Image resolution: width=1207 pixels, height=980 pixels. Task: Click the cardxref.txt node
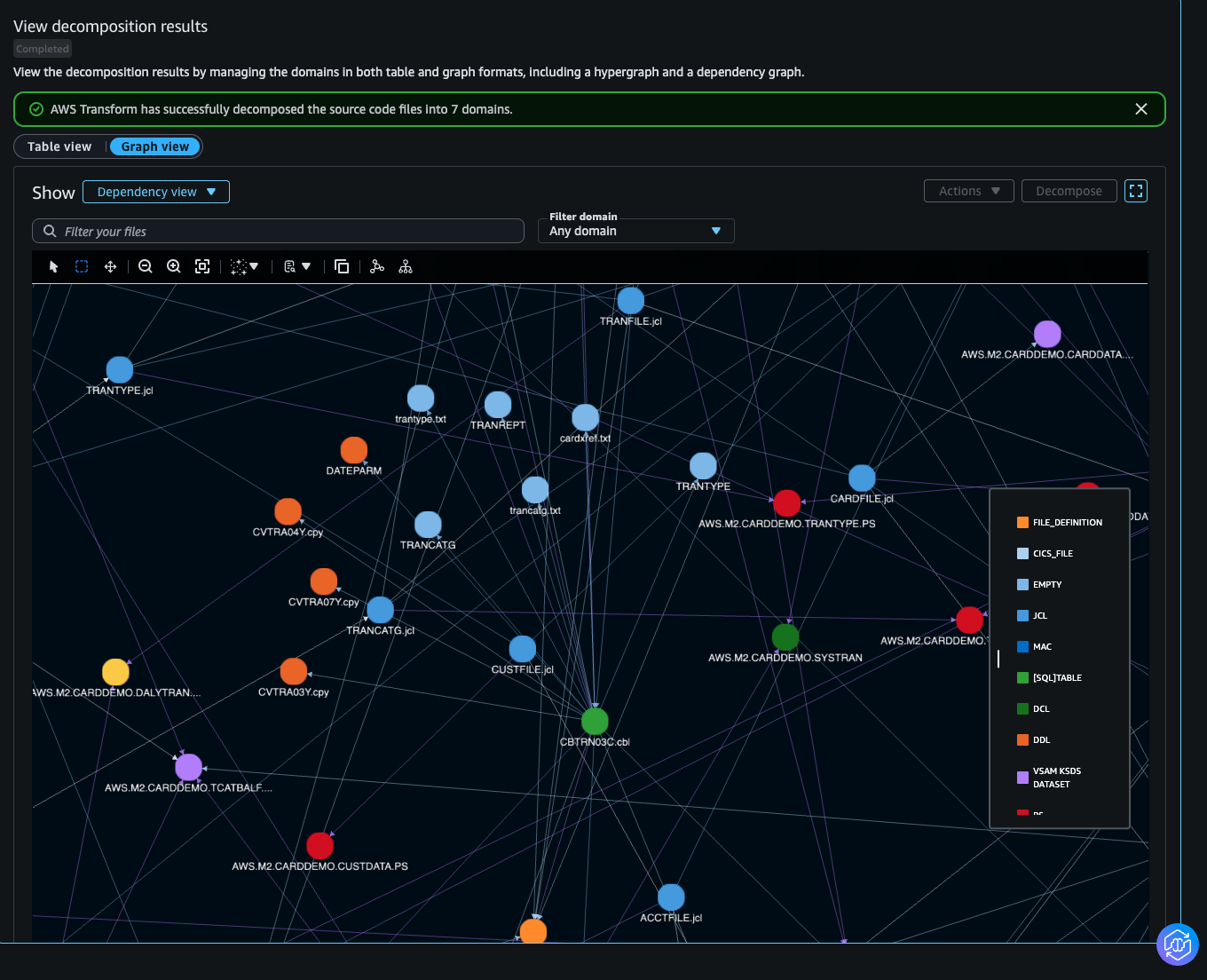(x=586, y=418)
